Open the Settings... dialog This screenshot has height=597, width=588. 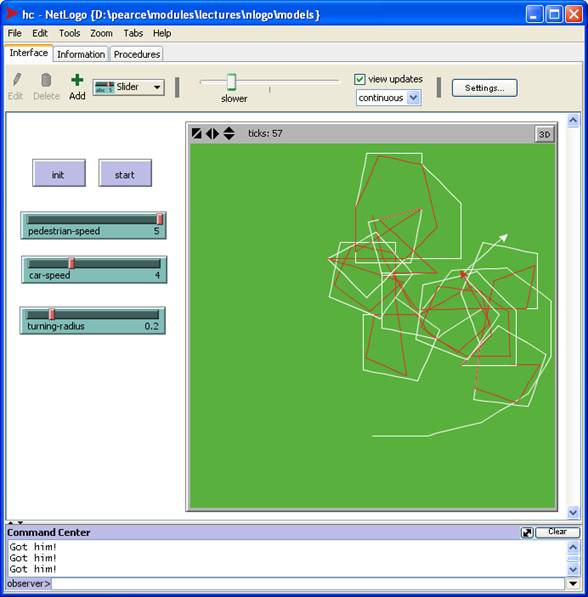(484, 88)
